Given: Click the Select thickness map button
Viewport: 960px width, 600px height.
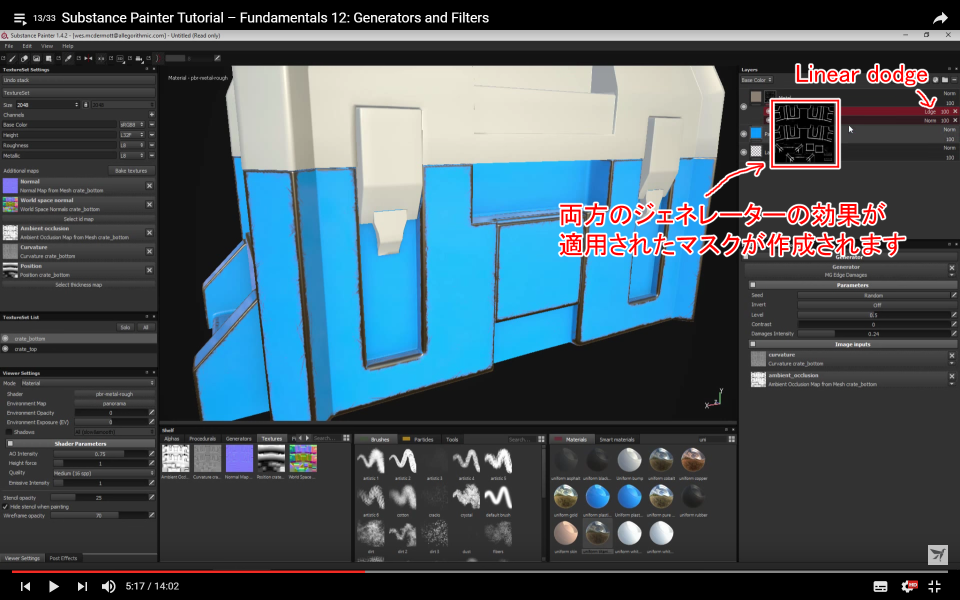Looking at the screenshot, I should click(x=78, y=285).
